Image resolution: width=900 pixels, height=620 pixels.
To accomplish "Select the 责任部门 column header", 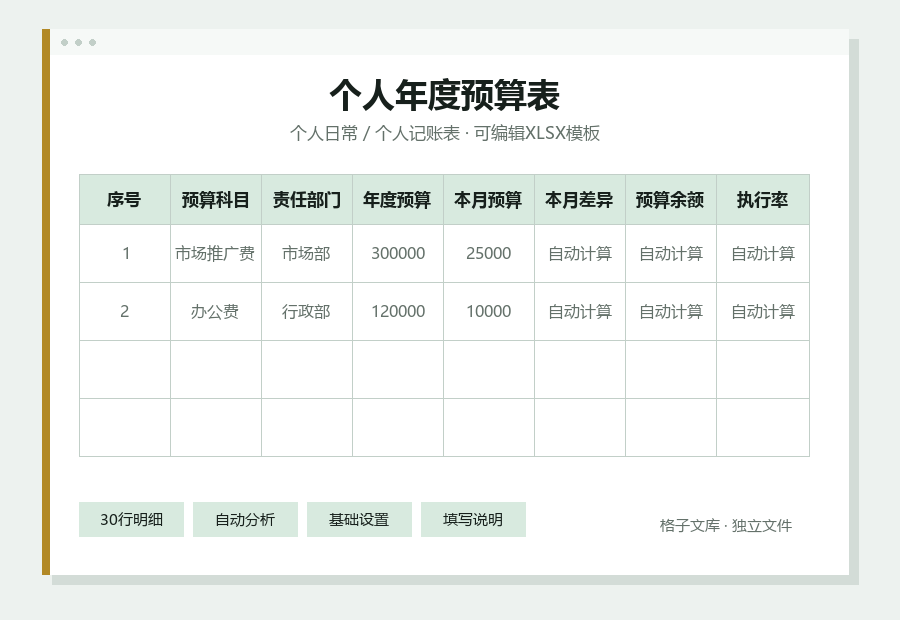I will 307,200.
